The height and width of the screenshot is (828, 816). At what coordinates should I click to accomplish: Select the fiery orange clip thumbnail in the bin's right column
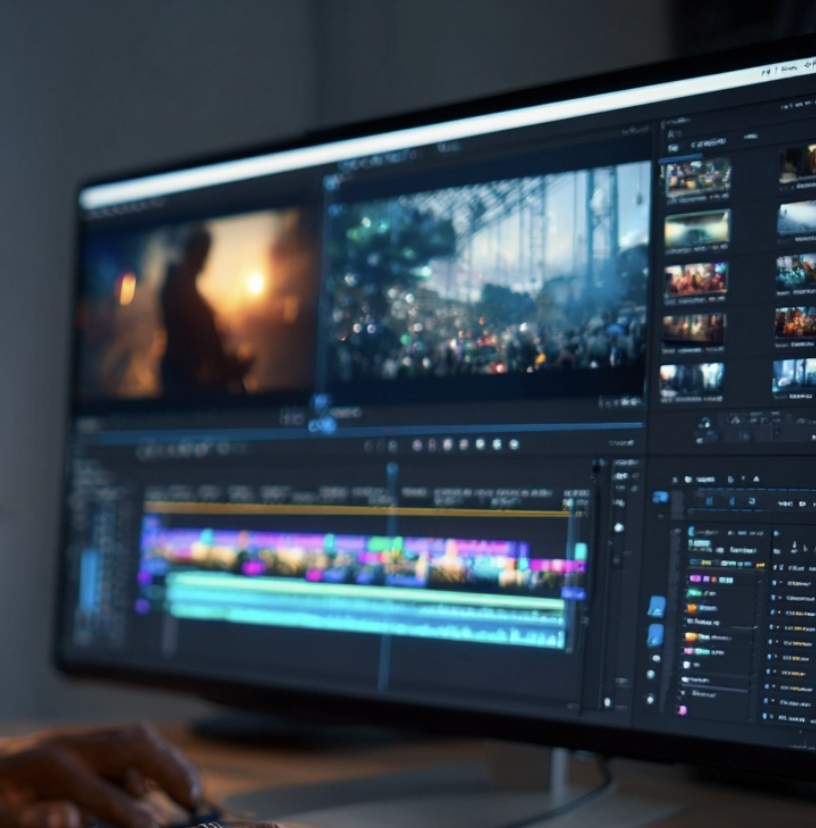(796, 322)
